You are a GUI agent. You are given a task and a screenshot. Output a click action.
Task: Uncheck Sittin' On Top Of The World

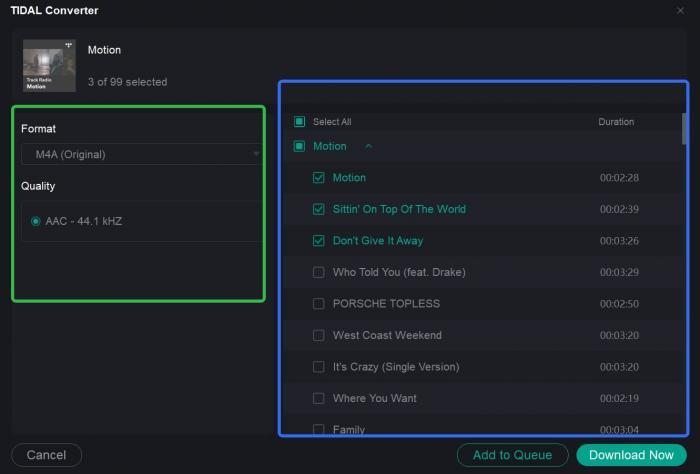pyautogui.click(x=319, y=209)
